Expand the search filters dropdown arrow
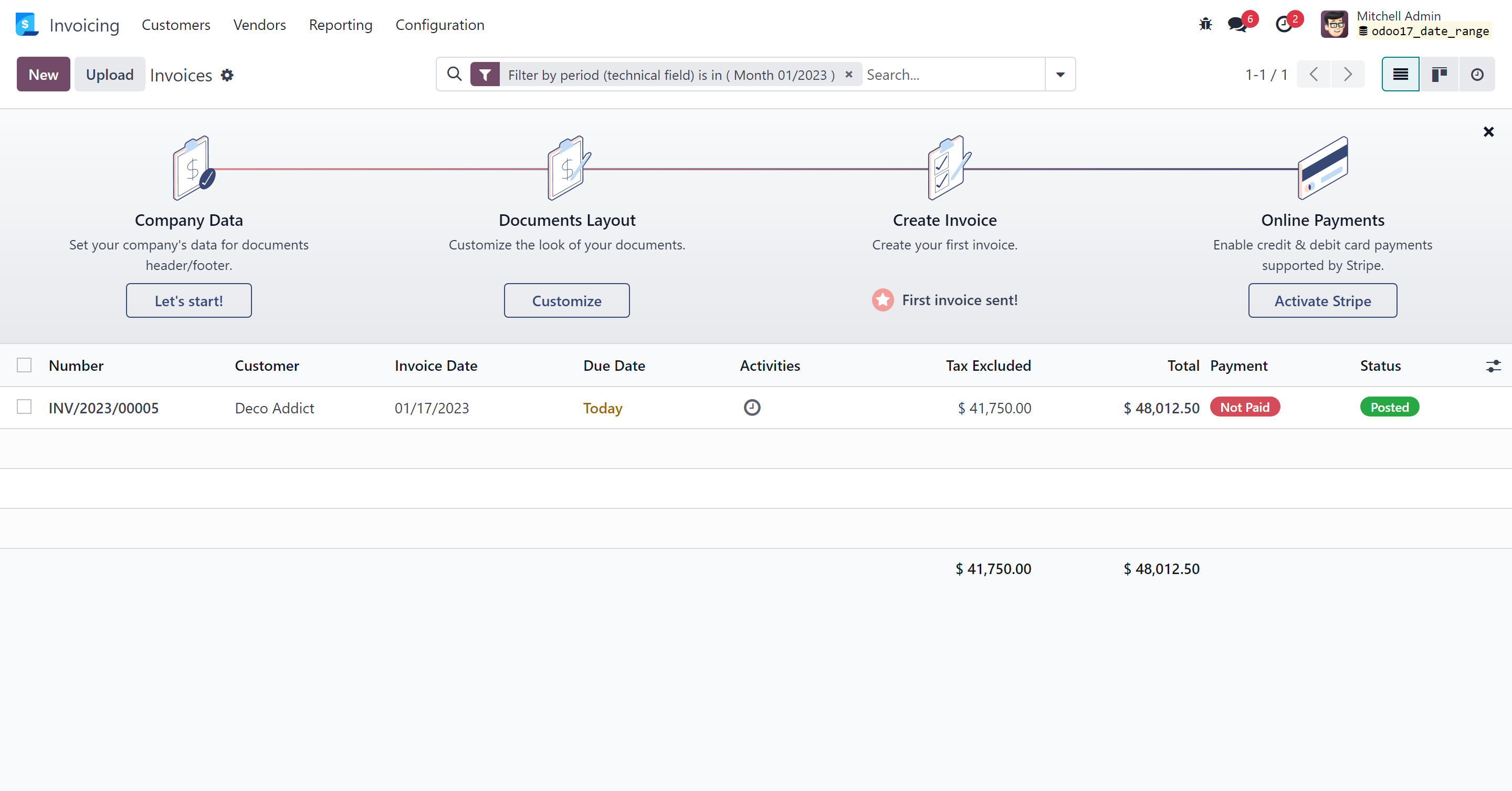The image size is (1512, 791). [x=1060, y=75]
